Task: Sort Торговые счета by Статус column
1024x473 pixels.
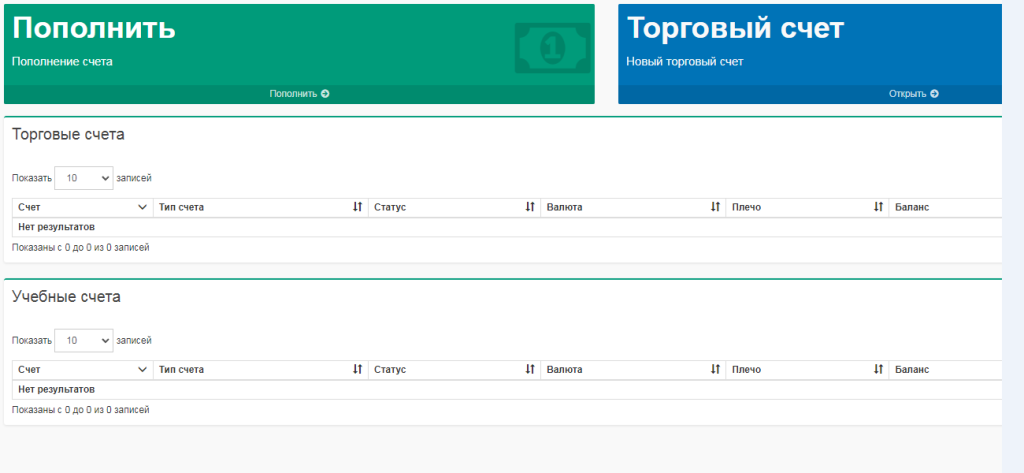Action: (530, 207)
